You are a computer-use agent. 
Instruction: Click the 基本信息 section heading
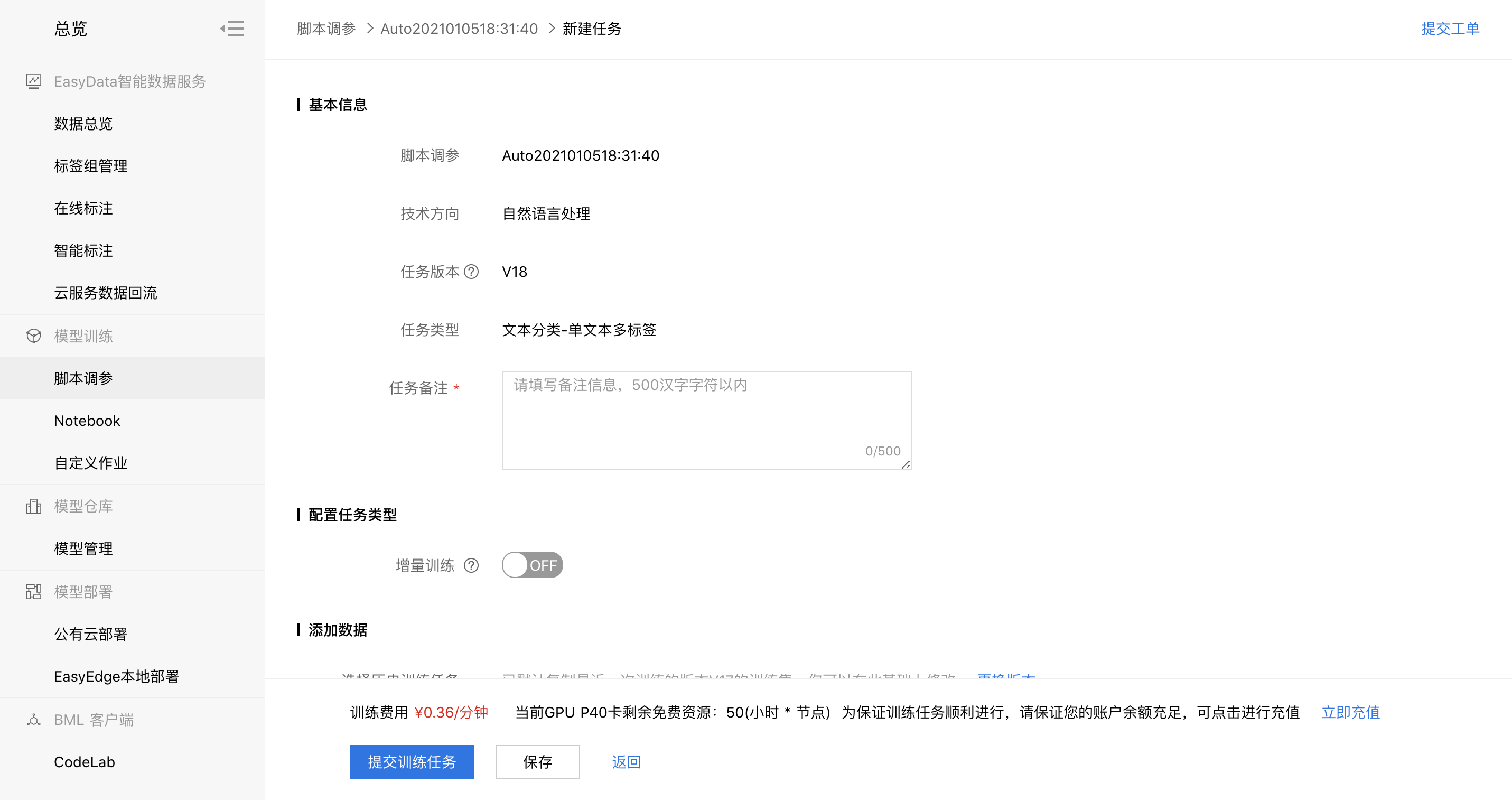click(x=338, y=105)
